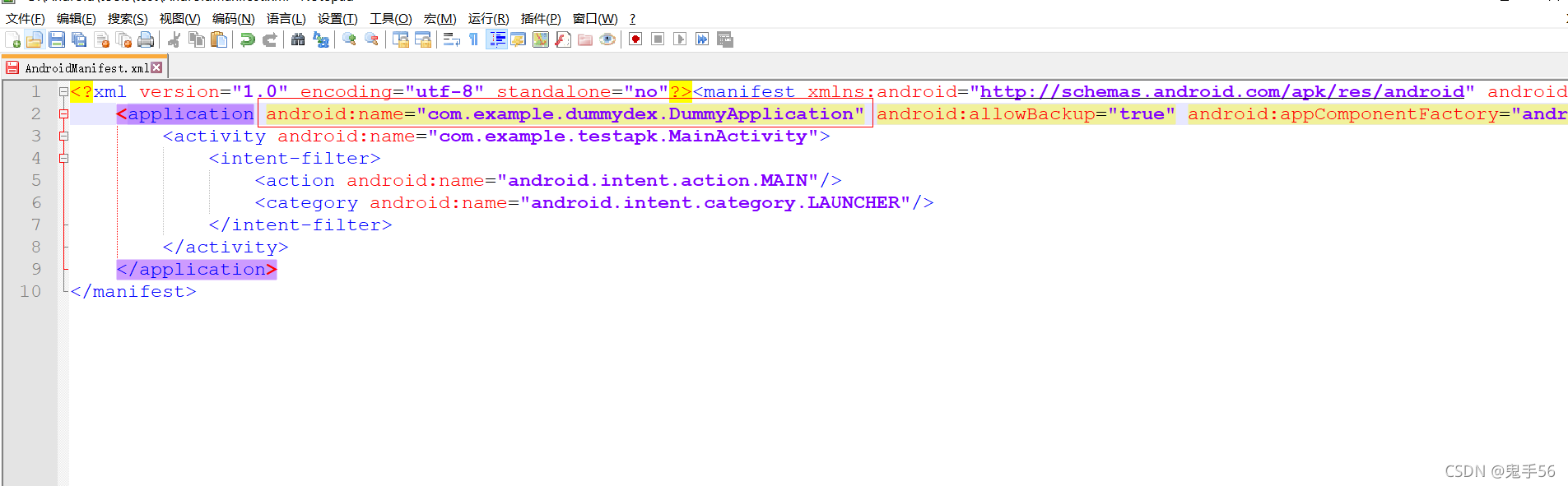Viewport: 1568px width, 486px height.
Task: Click the closing </manifest> tag
Action: (133, 292)
